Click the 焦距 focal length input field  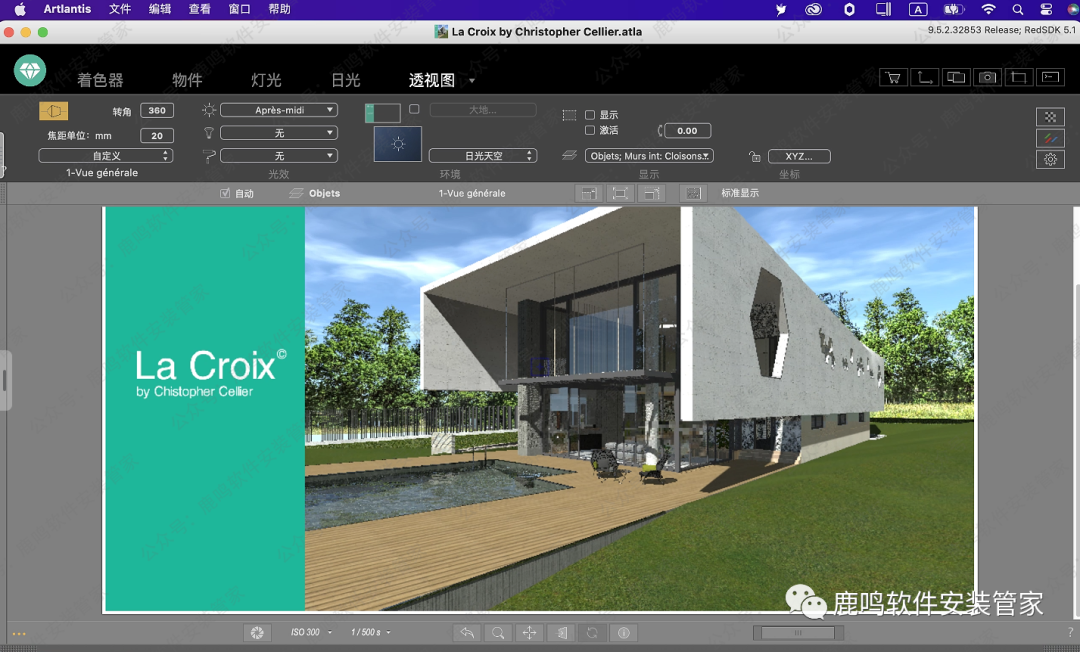[x=157, y=135]
